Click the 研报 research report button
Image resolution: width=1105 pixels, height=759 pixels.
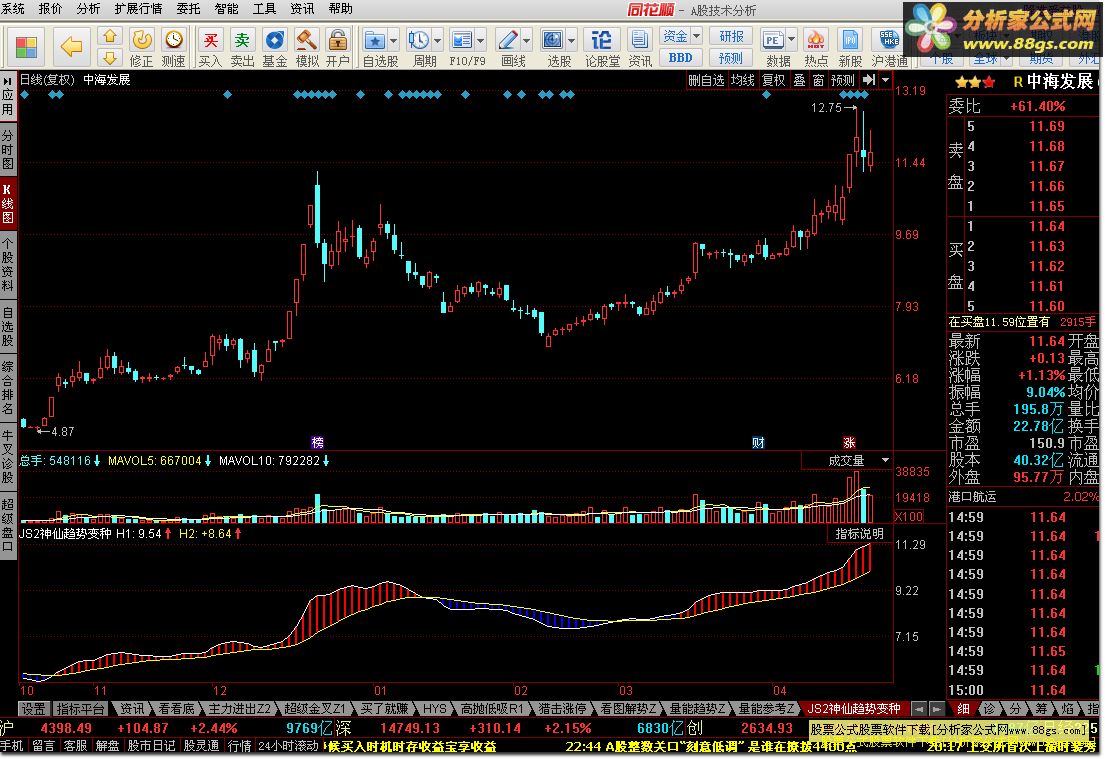731,36
